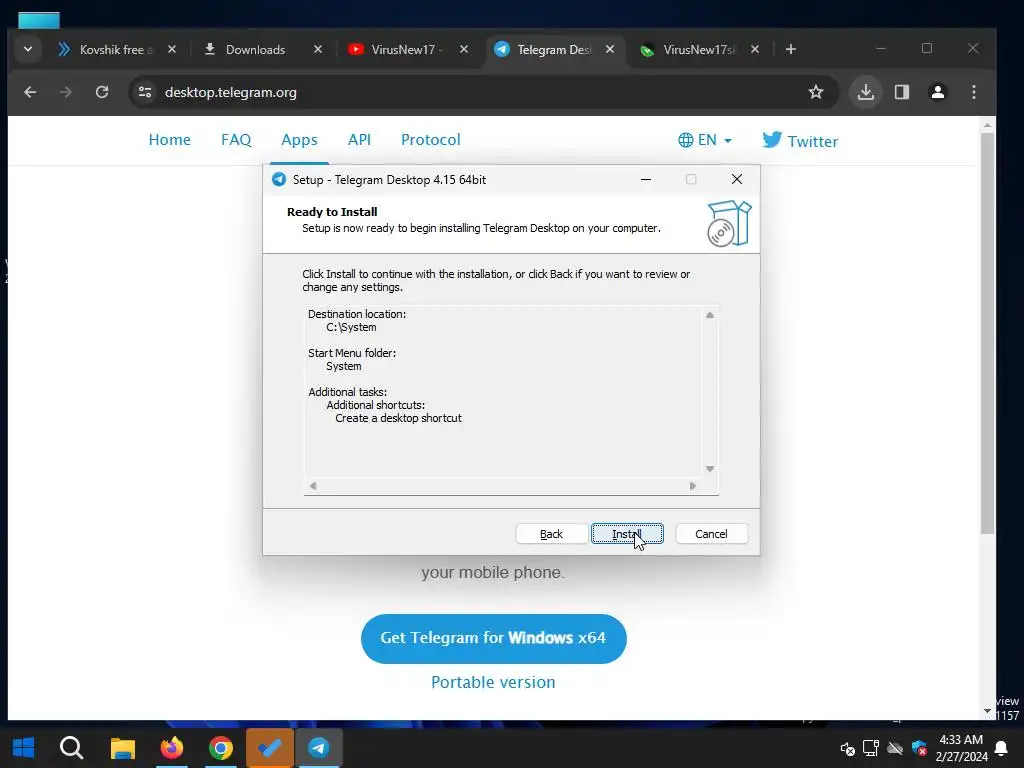
Task: Expand the EN language dropdown
Action: pos(705,140)
